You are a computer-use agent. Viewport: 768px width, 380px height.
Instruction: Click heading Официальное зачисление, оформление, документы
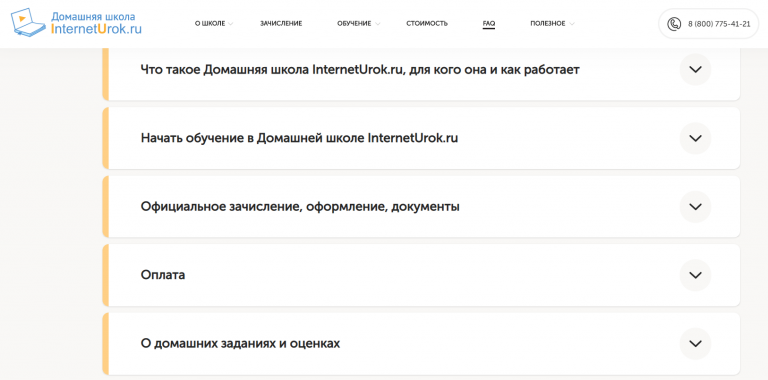pos(300,207)
